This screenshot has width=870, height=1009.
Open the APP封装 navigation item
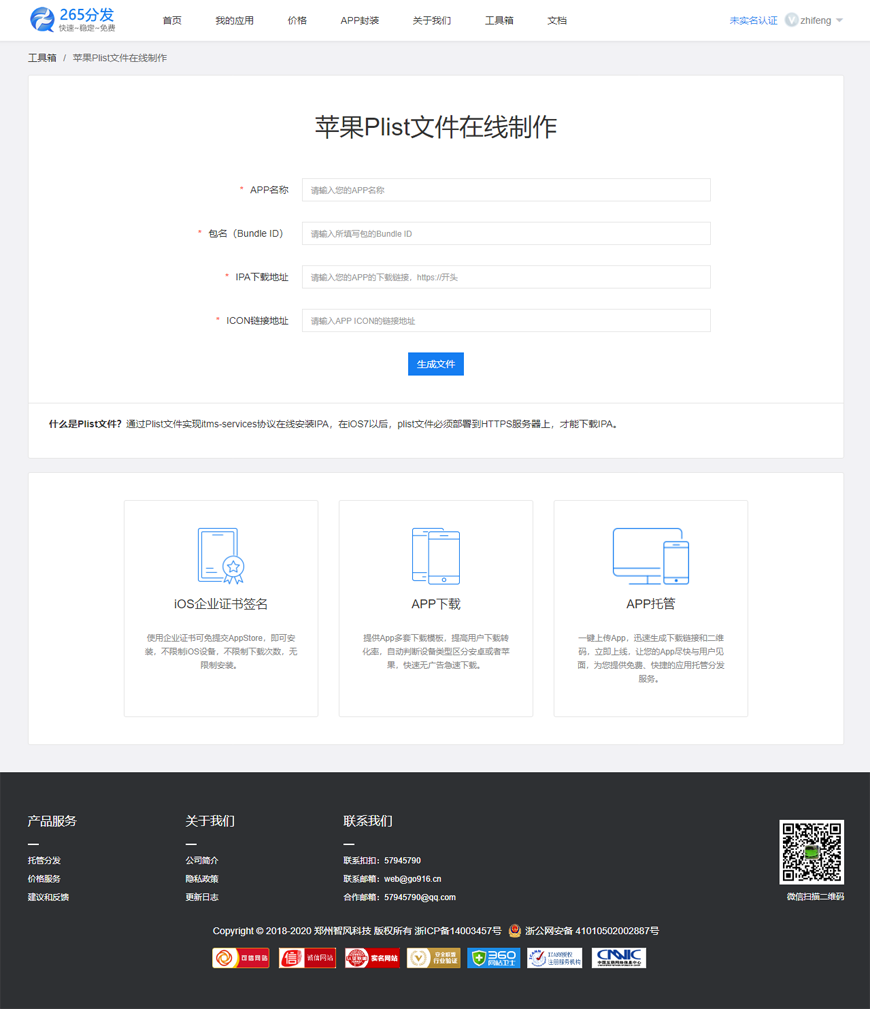click(359, 19)
